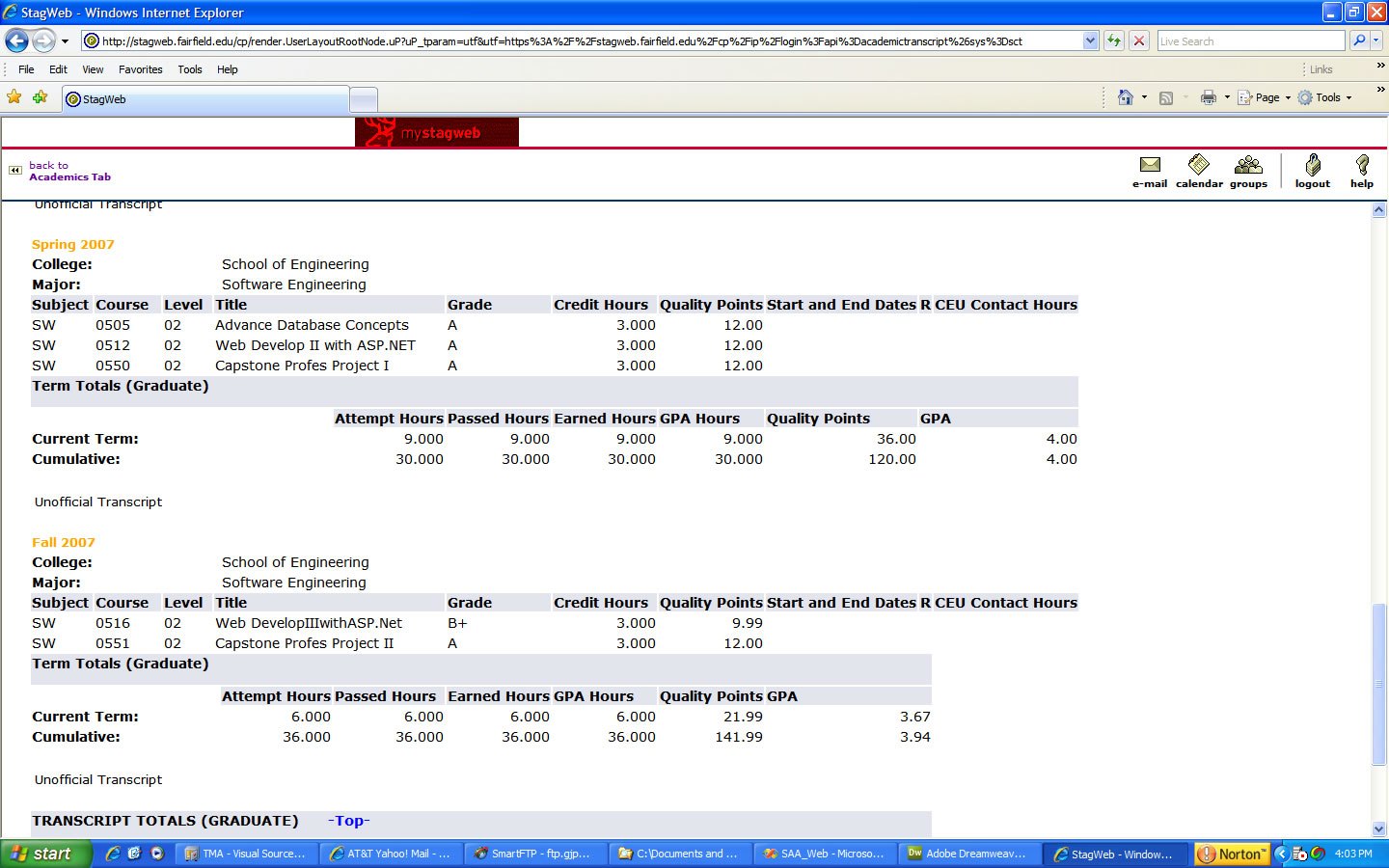
Task: Click the page scrollbar down arrow
Action: [x=1378, y=828]
